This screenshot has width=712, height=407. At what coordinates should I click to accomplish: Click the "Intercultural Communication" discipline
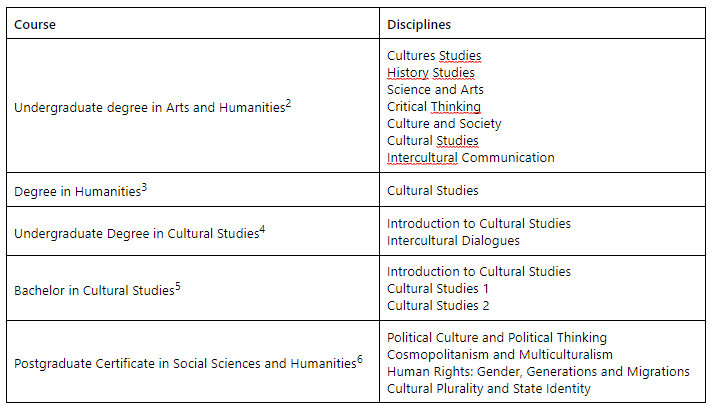tap(470, 158)
